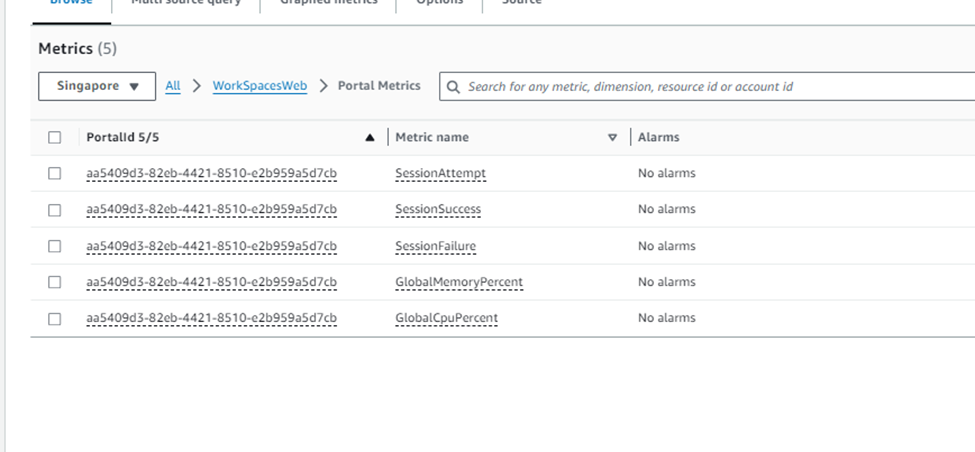Open the SessionFailure metric name
The width and height of the screenshot is (975, 452).
[435, 246]
